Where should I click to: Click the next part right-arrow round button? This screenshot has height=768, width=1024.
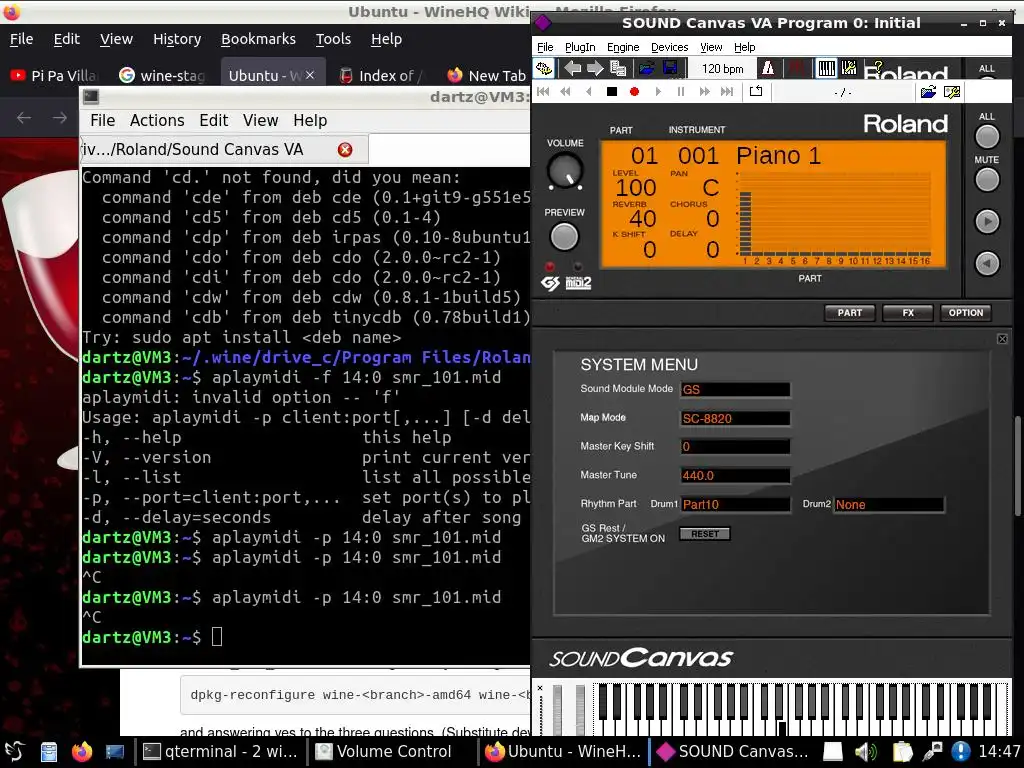click(x=987, y=222)
